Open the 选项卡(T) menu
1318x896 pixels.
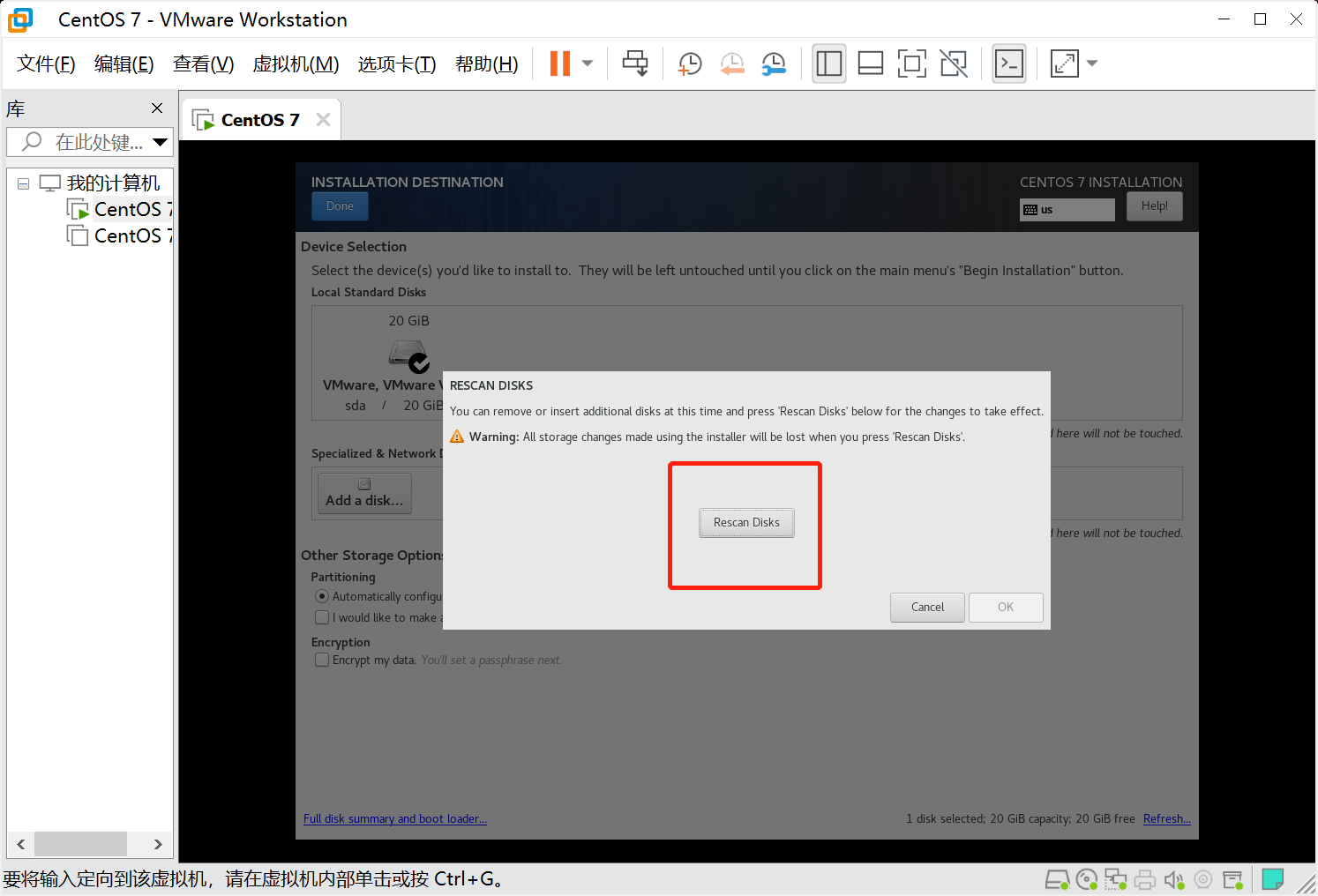[397, 63]
